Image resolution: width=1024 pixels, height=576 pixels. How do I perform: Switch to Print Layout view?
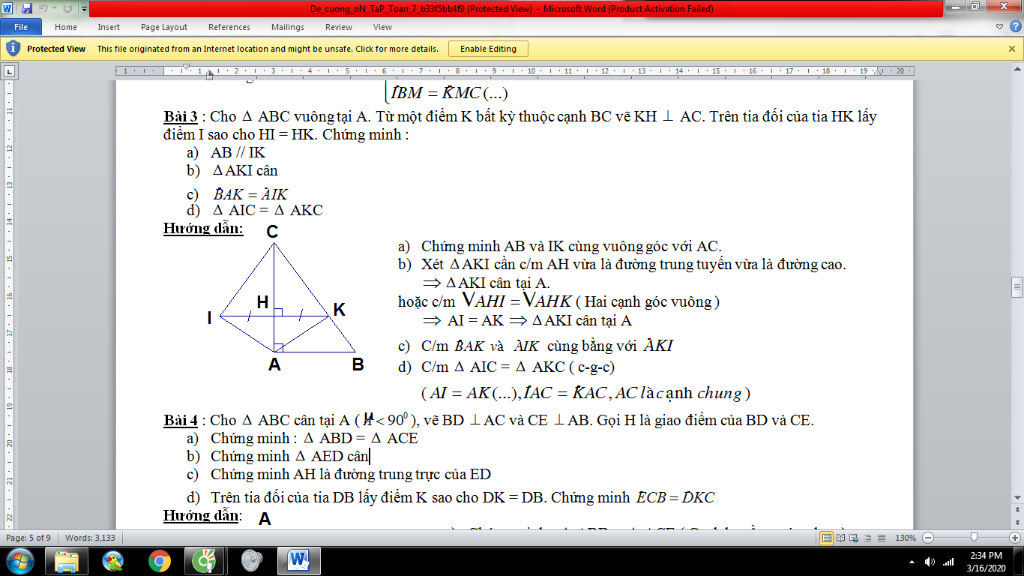(x=826, y=538)
